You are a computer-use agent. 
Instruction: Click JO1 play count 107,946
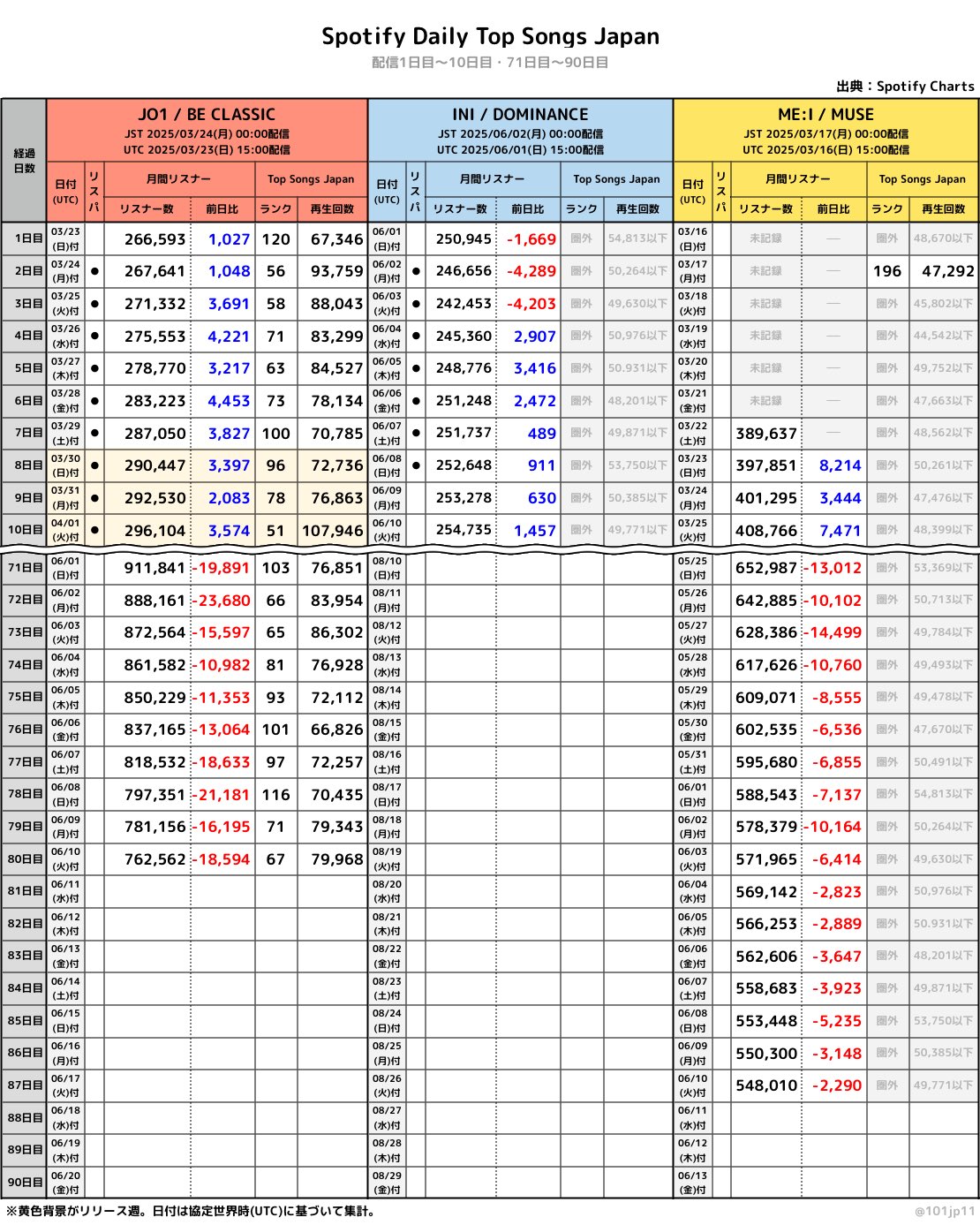tap(332, 531)
